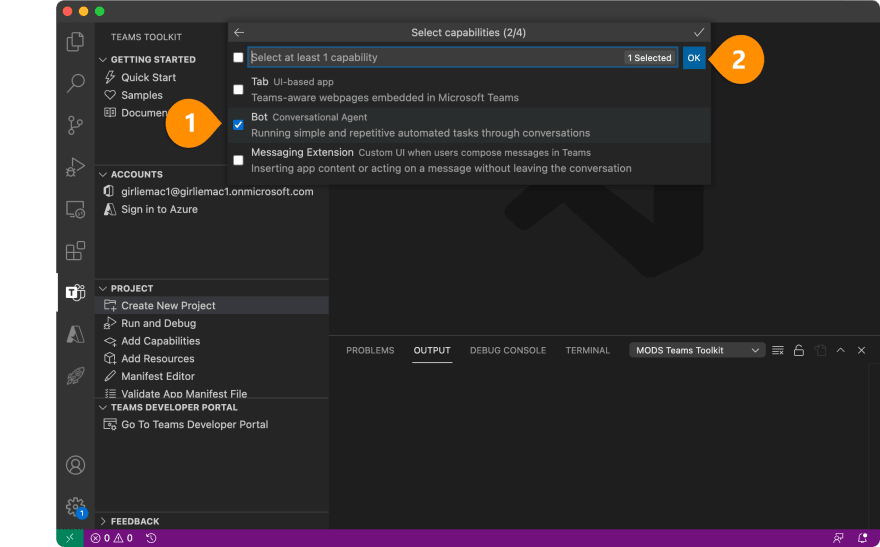Click the OK button

click(694, 58)
